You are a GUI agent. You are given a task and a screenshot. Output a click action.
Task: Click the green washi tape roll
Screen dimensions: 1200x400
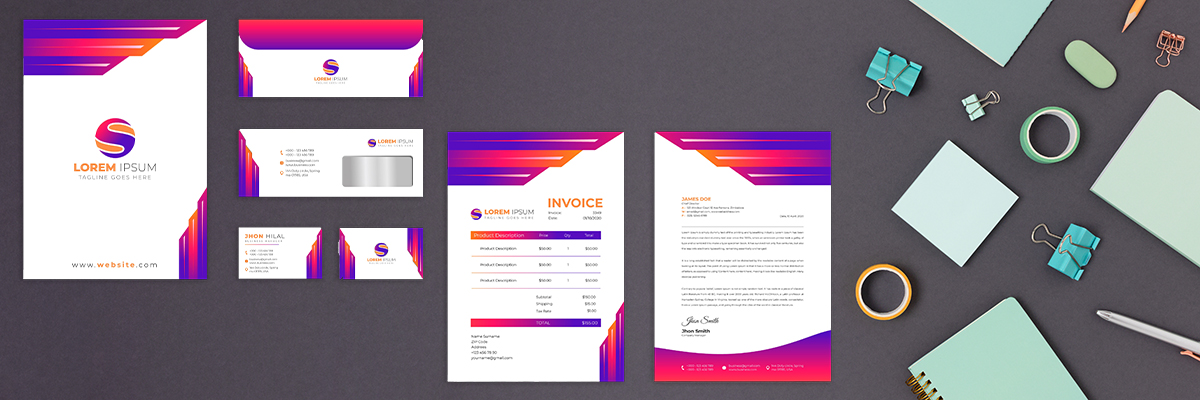1048,135
